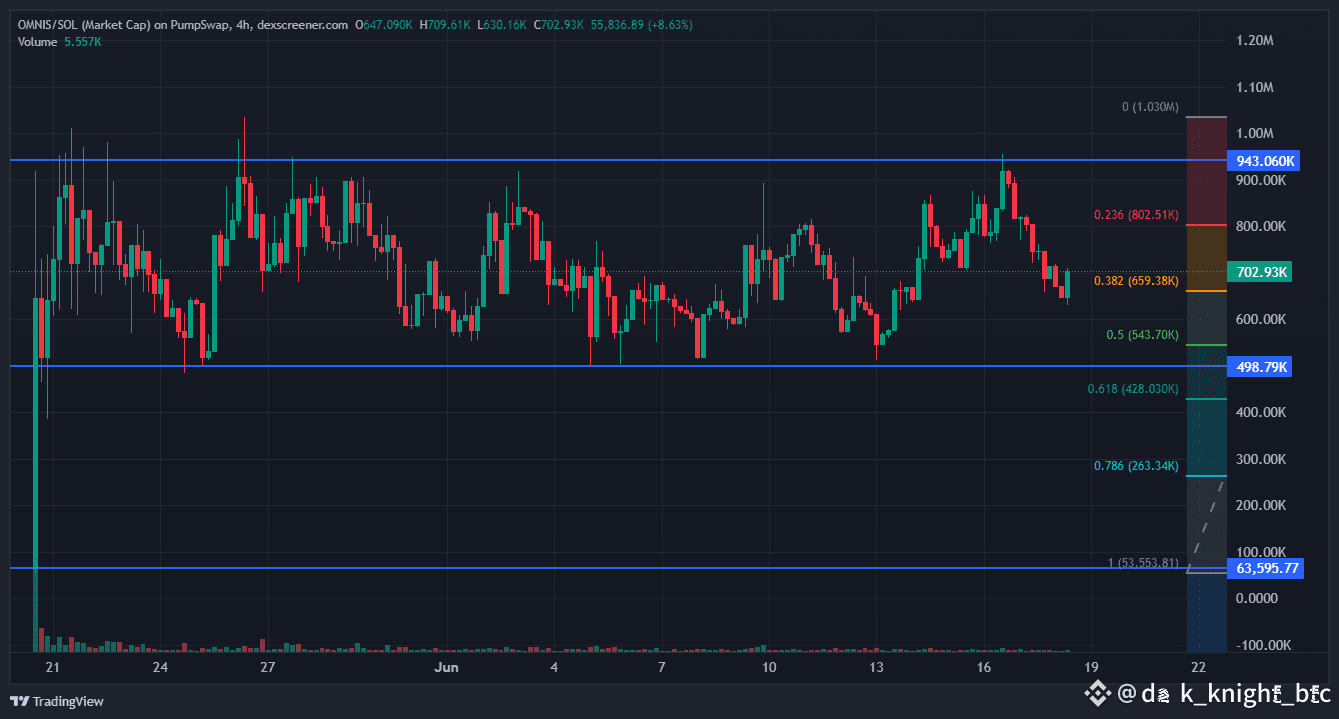Click the 4 date label on time axis
The image size is (1339, 719).
point(554,667)
